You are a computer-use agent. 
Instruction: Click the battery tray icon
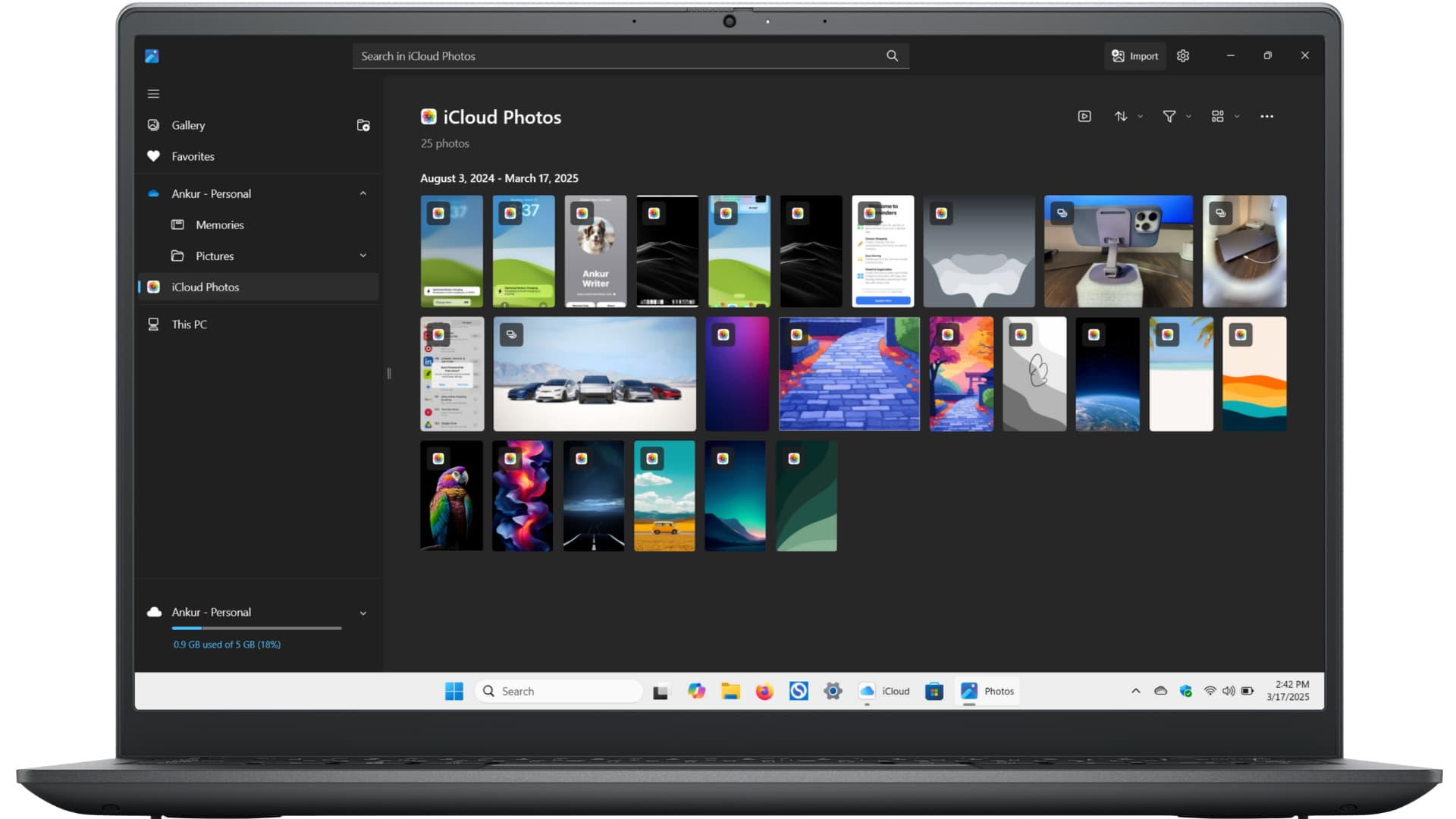[1247, 692]
